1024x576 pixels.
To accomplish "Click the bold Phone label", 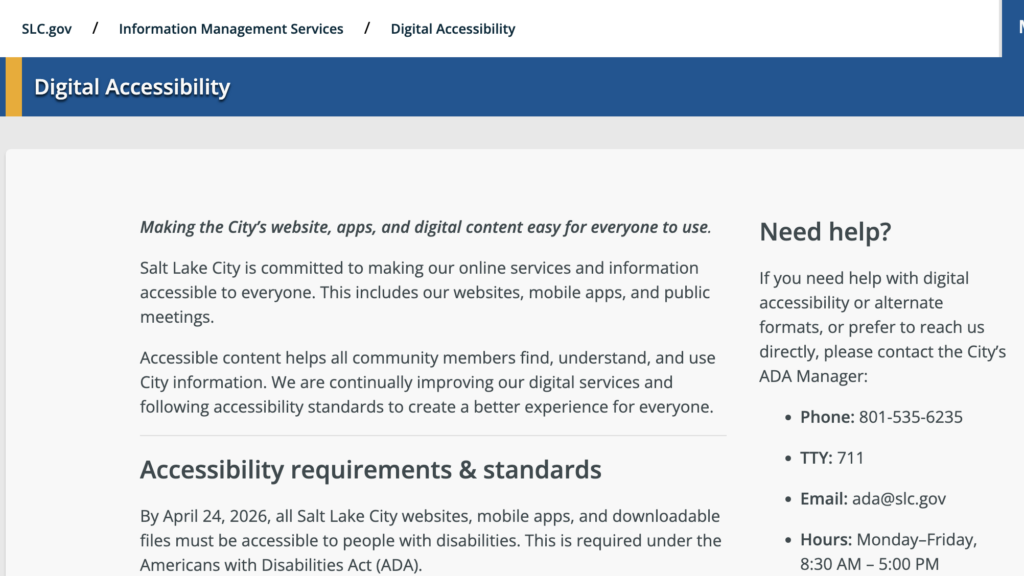I will pos(827,417).
